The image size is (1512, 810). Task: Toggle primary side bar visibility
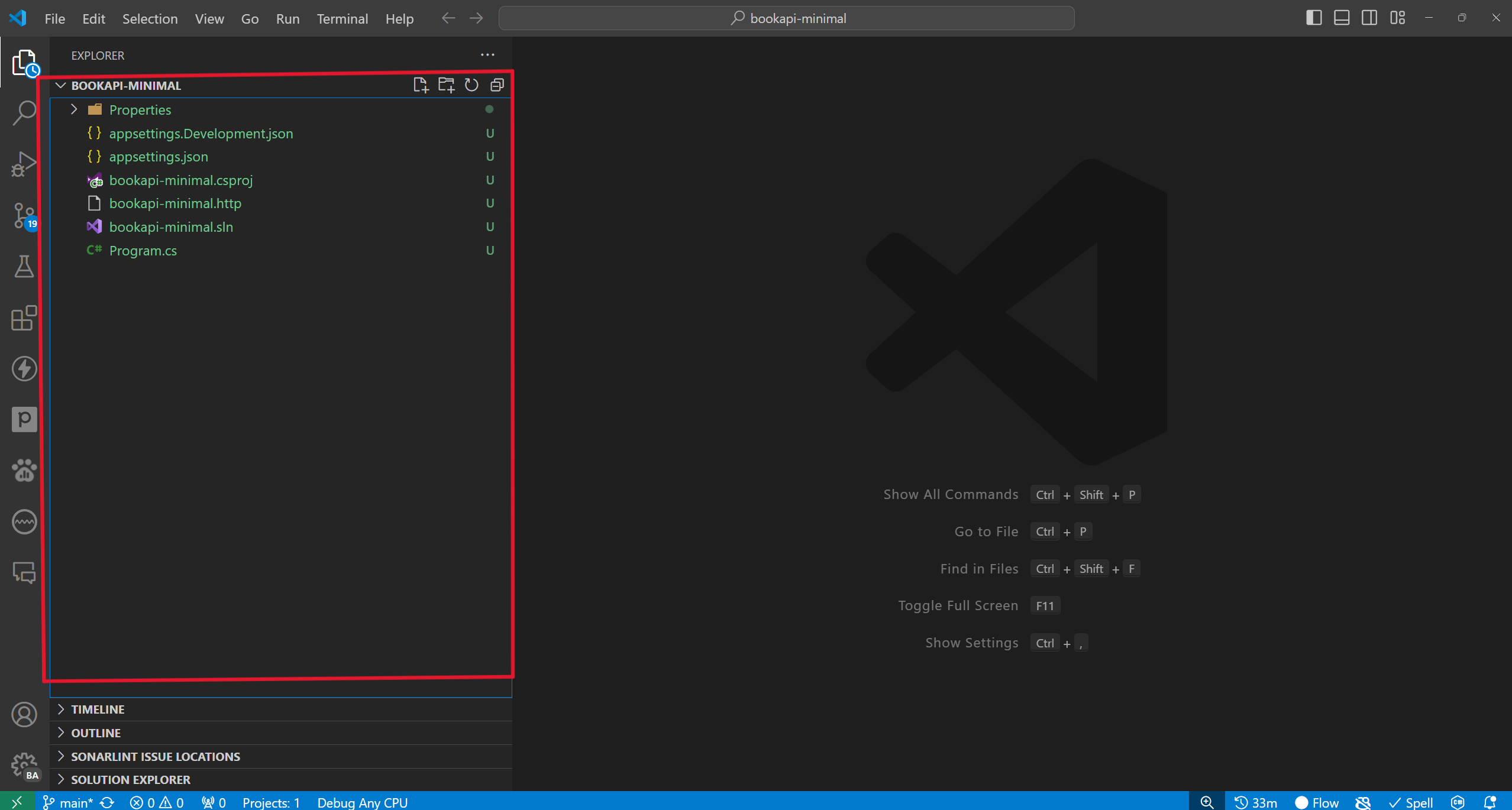1314,18
